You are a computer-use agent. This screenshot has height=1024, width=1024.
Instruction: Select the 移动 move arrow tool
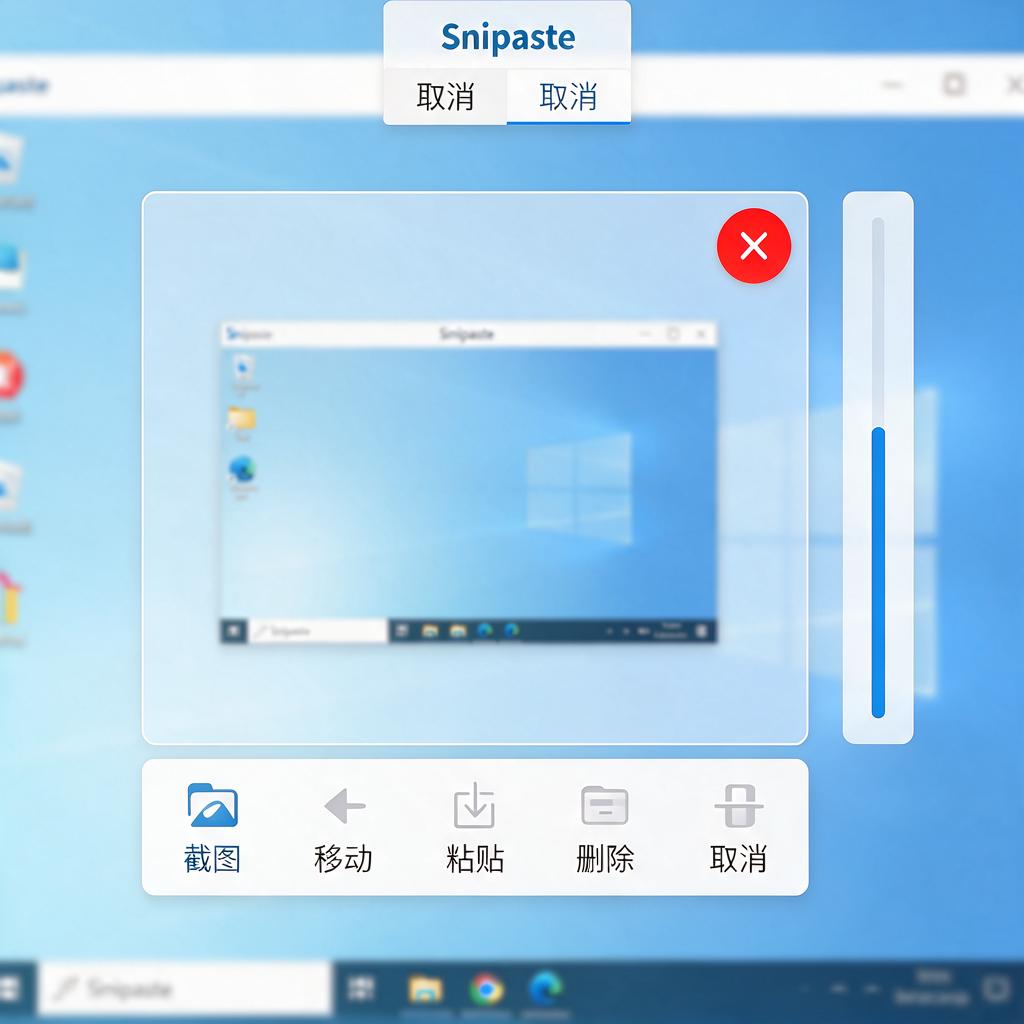point(344,806)
